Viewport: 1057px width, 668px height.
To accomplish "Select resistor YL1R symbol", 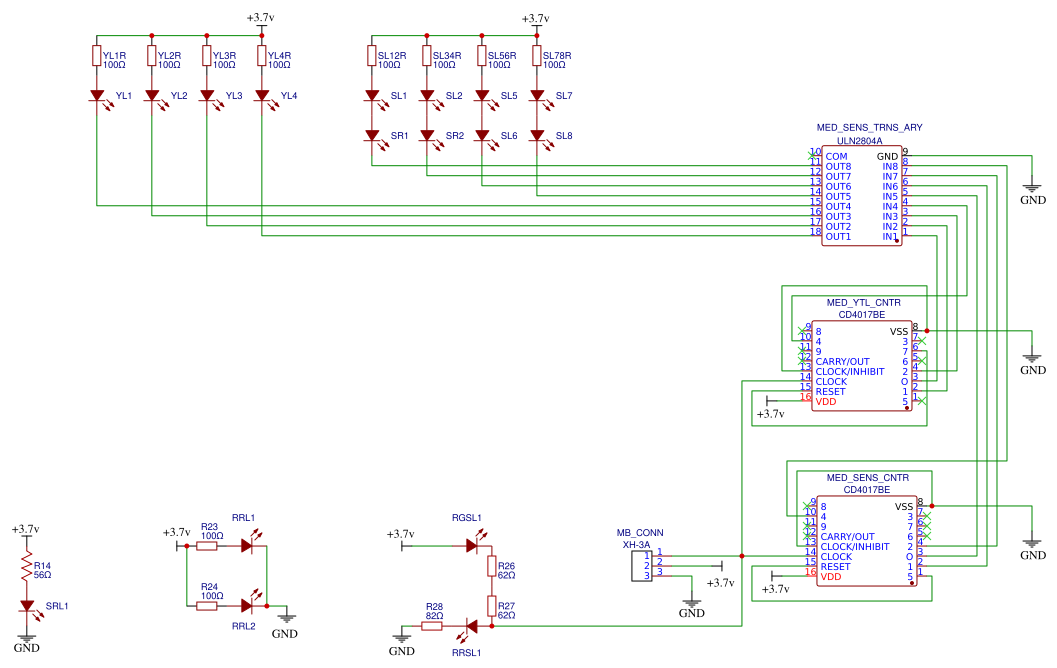I will pyautogui.click(x=97, y=56).
